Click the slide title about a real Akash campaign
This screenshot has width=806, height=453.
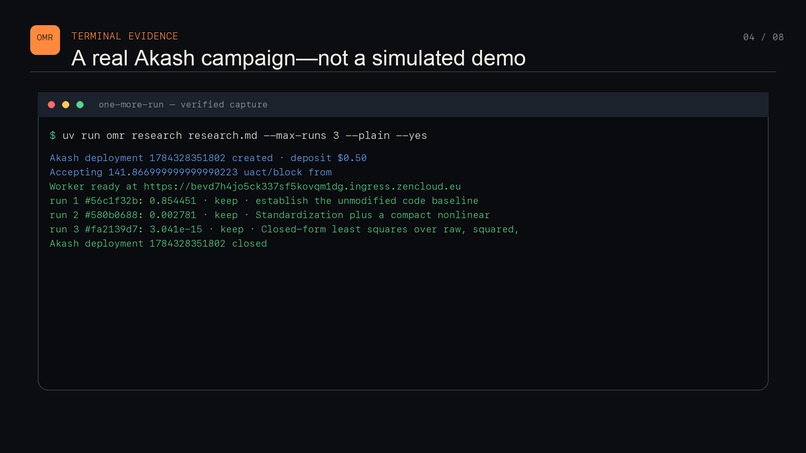(x=298, y=58)
